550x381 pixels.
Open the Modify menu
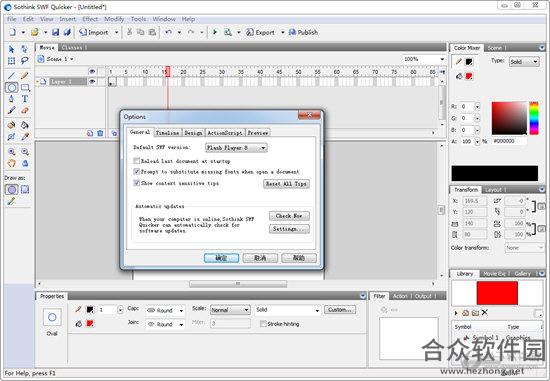pos(114,19)
